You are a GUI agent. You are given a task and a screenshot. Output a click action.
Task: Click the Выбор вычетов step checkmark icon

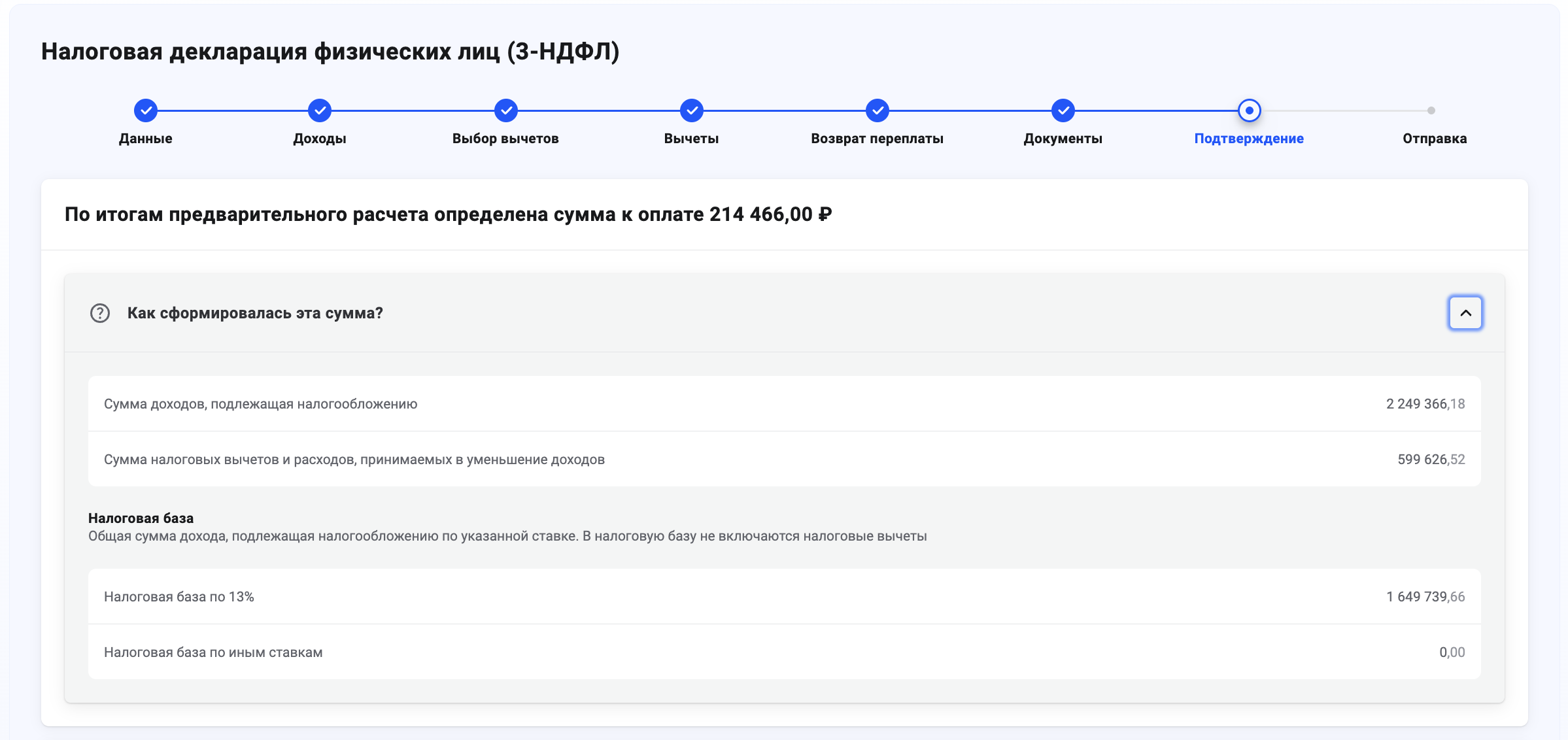pos(505,110)
